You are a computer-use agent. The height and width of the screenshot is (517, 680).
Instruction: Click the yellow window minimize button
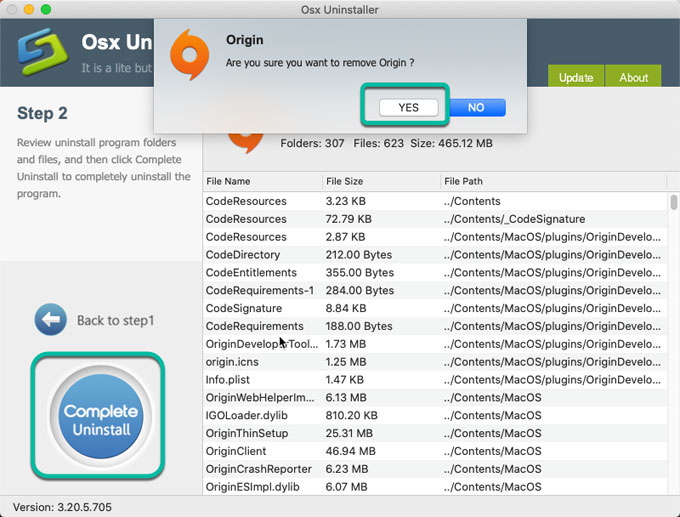[29, 10]
